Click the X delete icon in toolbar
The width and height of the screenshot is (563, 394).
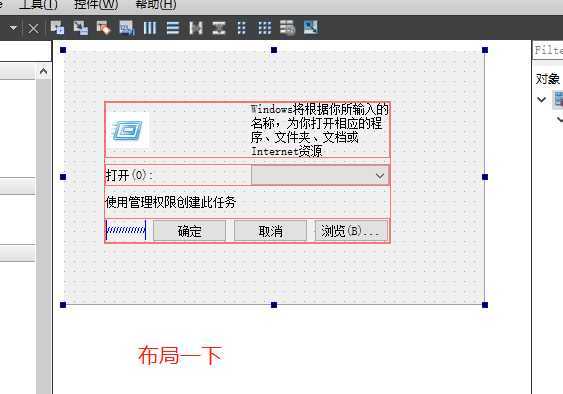(x=33, y=28)
